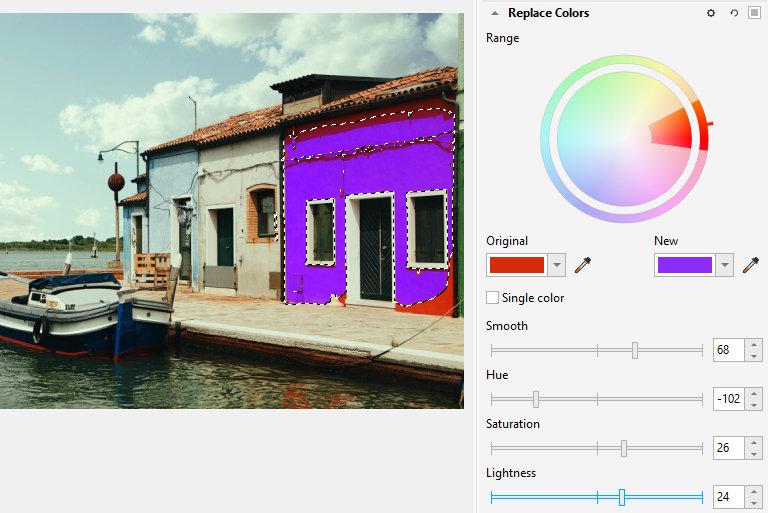Viewport: 768px width, 513px height.
Task: Click the Saturation slider handle
Action: click(624, 448)
